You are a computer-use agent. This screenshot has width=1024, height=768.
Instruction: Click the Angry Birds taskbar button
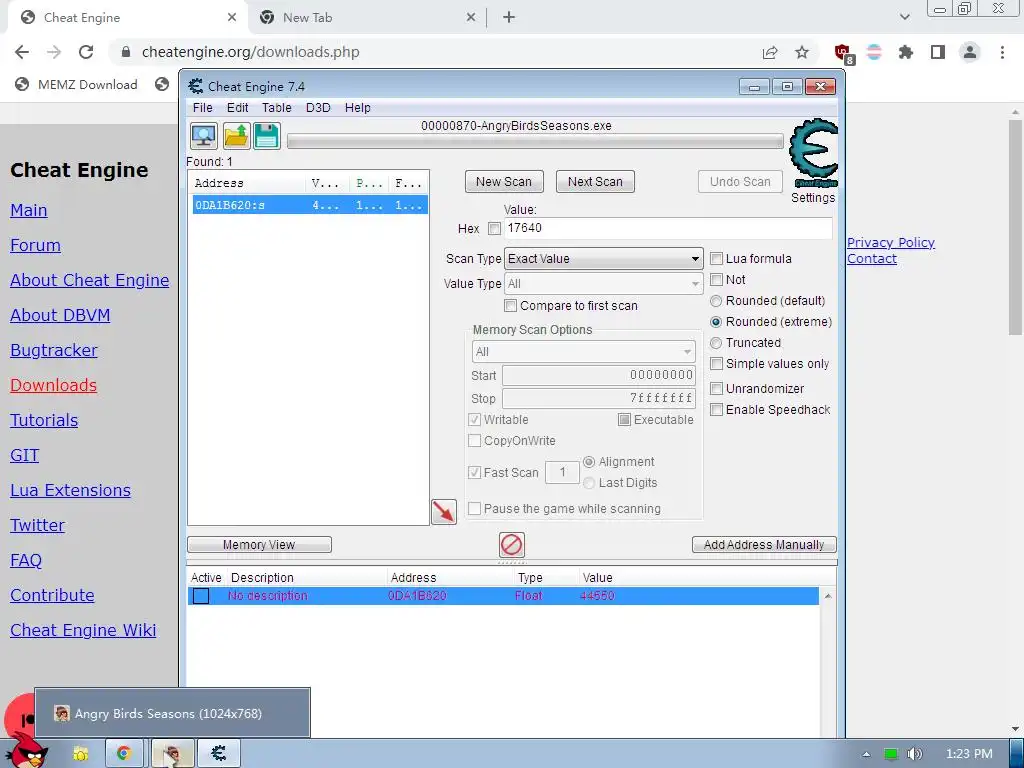click(x=172, y=754)
